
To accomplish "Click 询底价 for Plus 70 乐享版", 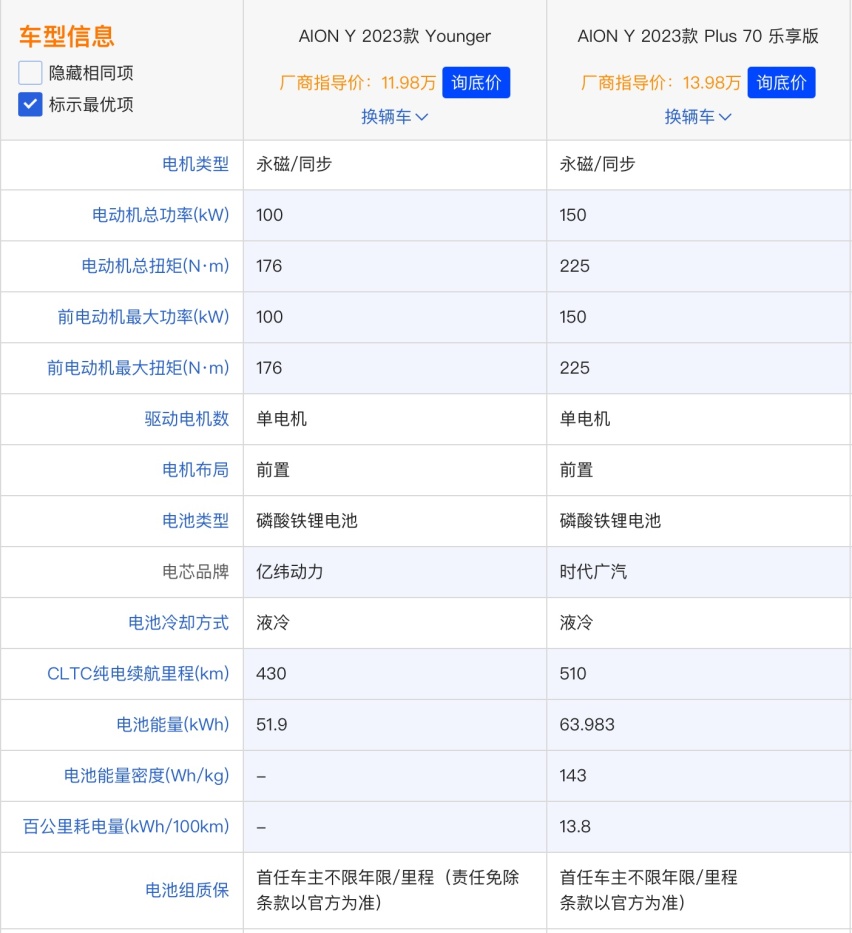I will [x=781, y=82].
